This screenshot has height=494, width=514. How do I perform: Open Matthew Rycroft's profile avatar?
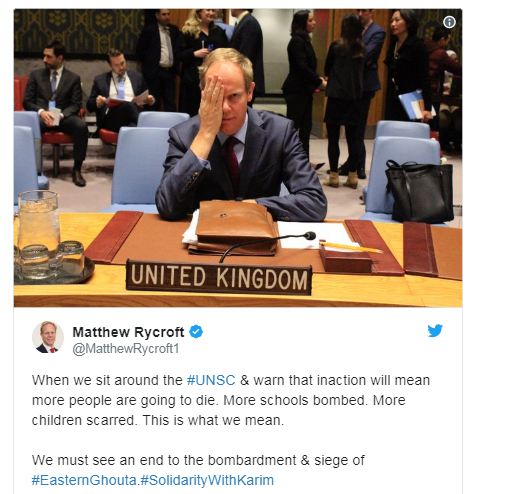[48, 337]
